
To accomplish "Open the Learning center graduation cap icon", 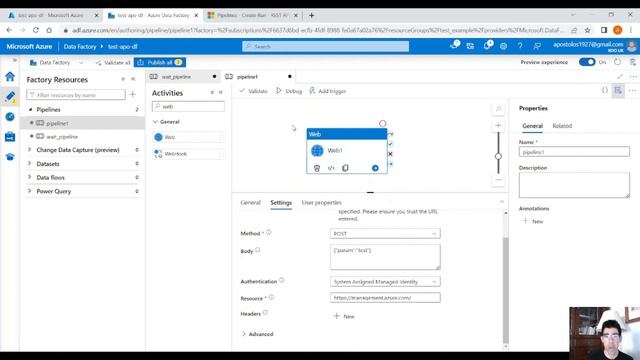I will [10, 157].
